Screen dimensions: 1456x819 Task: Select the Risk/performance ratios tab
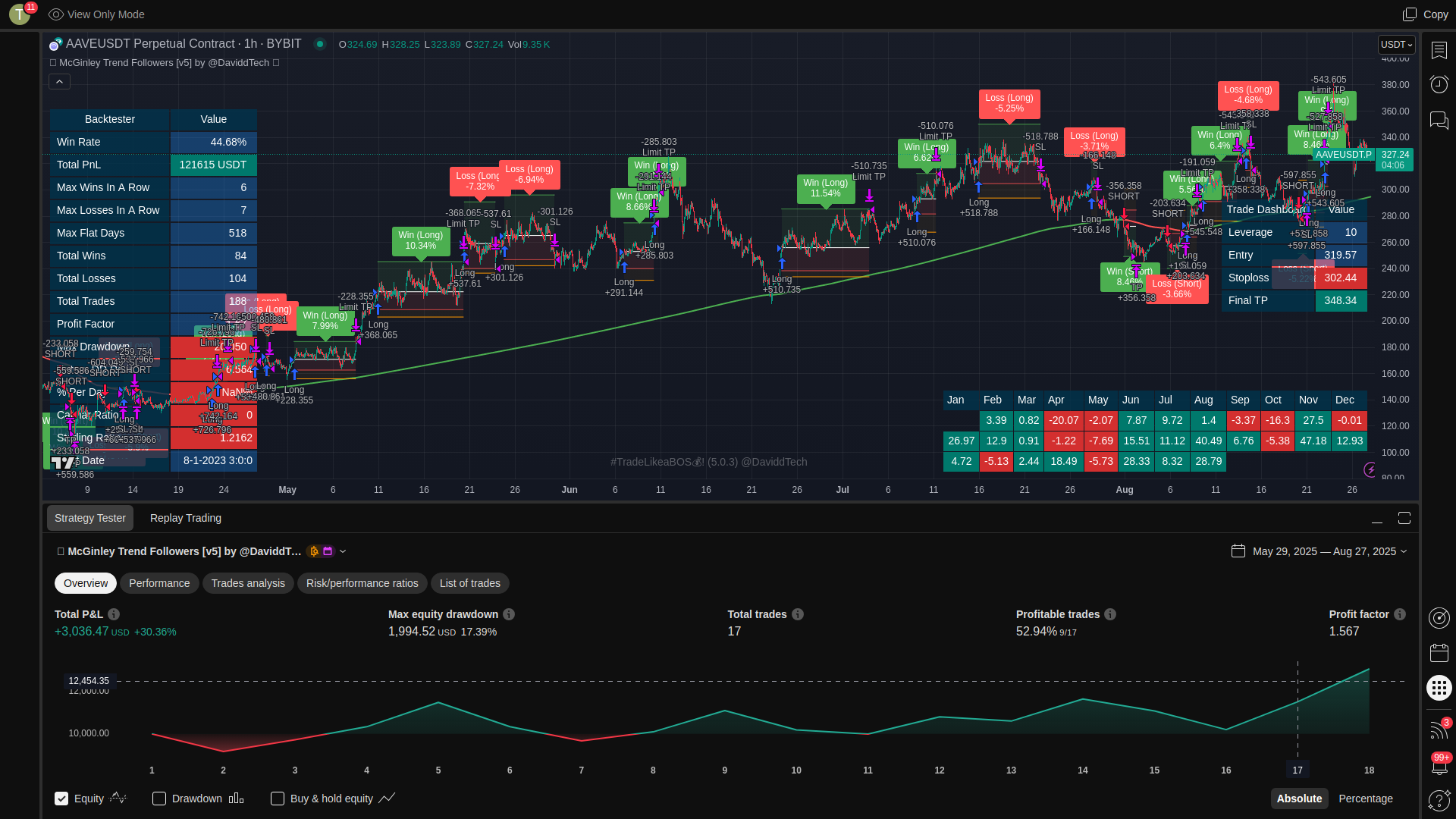(x=362, y=583)
